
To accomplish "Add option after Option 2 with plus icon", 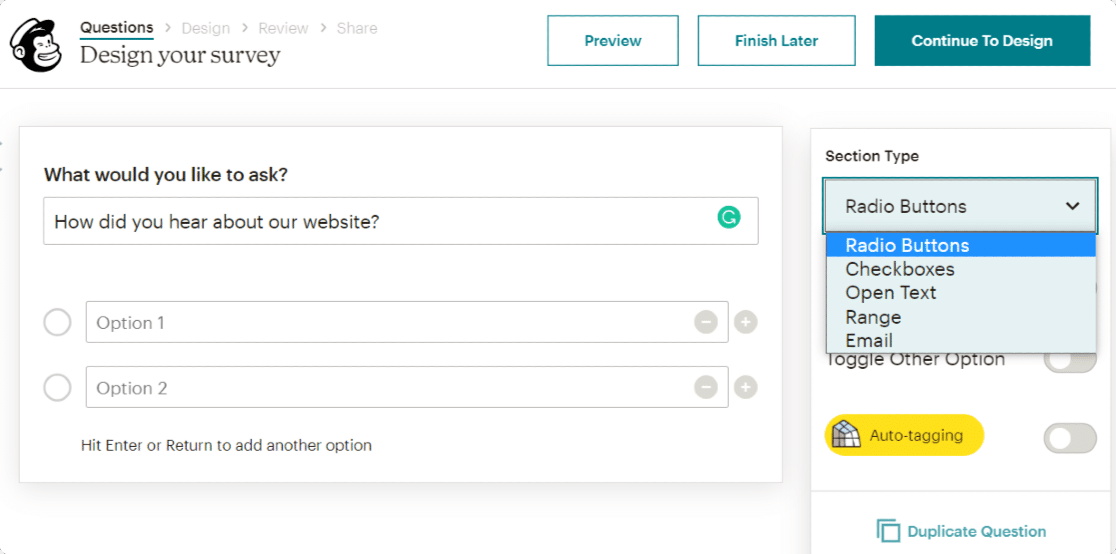I will (x=745, y=387).
